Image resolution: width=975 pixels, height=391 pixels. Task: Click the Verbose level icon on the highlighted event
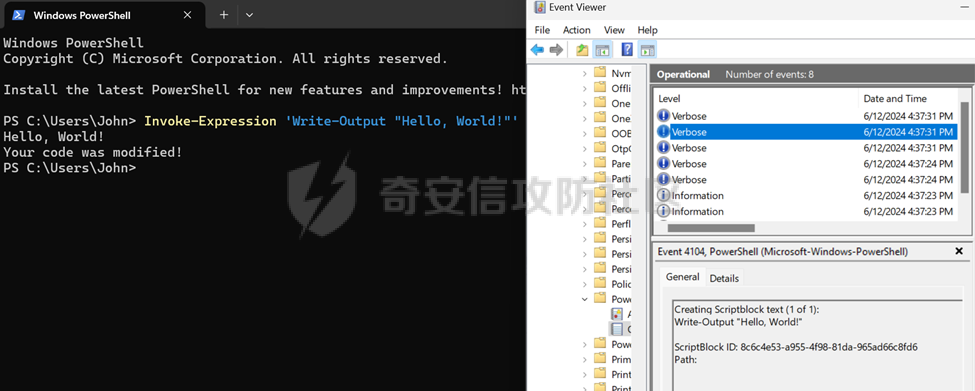663,132
